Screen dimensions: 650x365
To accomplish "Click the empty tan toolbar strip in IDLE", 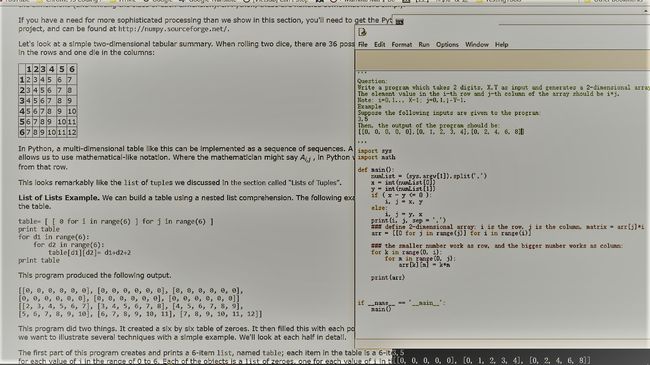I will click(502, 61).
